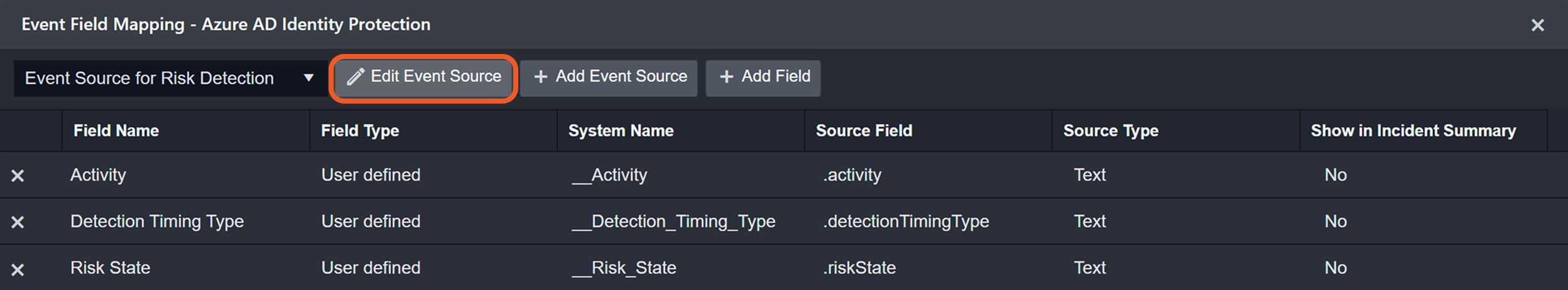Remove the Detection Timing Type field
This screenshot has height=290, width=1568.
[18, 222]
